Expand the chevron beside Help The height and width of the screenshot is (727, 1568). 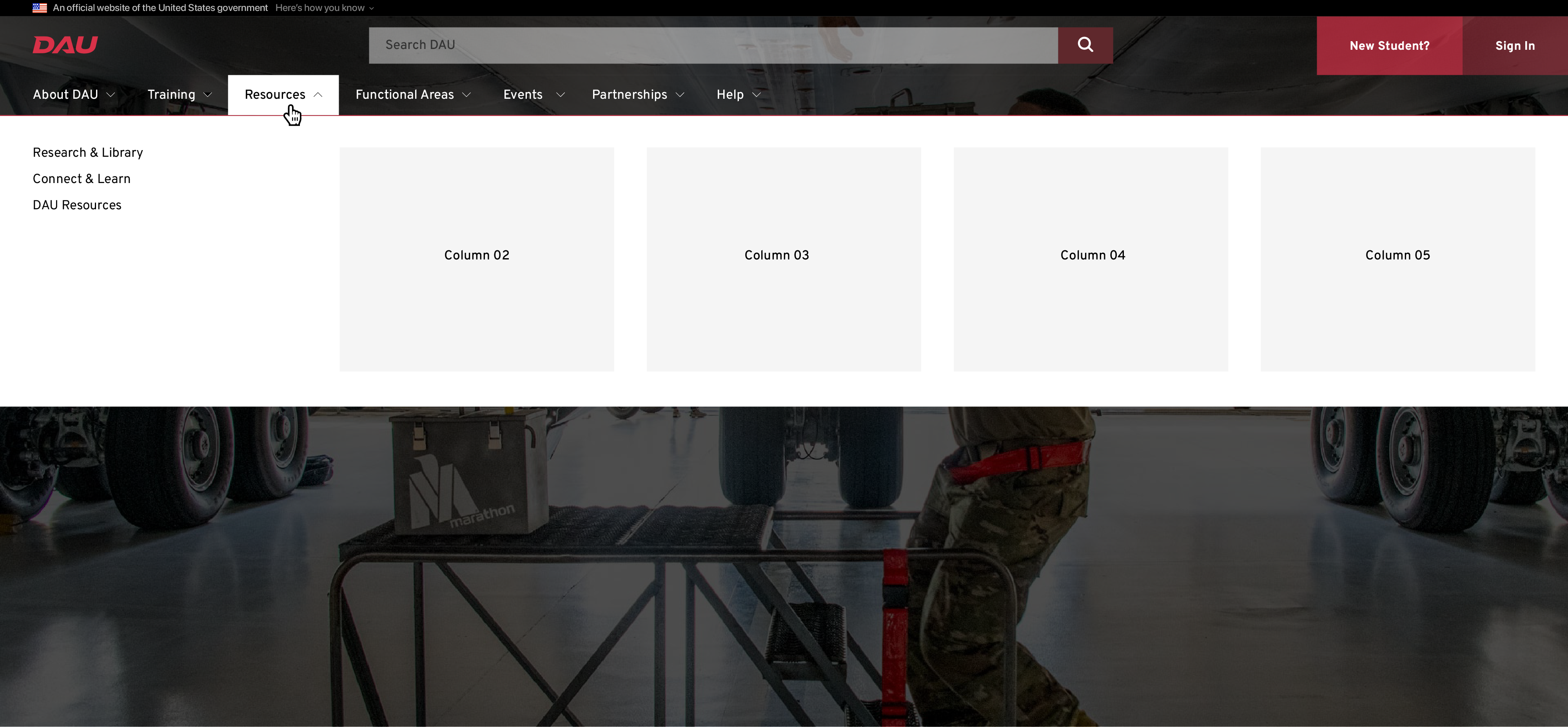(757, 95)
